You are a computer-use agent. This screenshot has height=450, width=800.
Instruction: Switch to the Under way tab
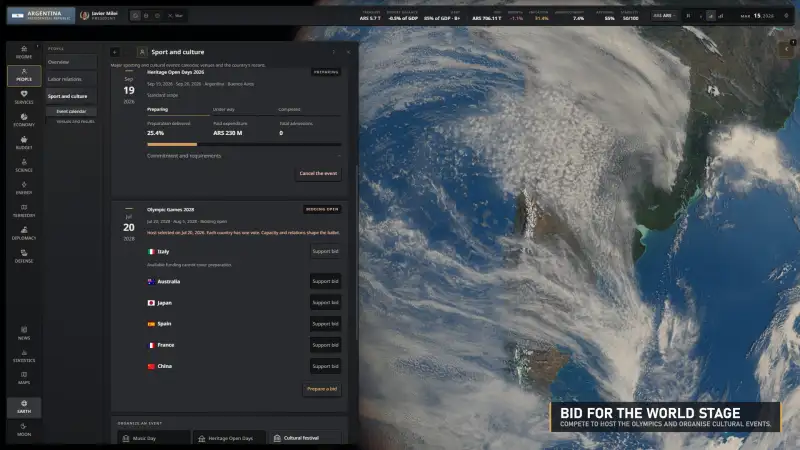pos(223,109)
